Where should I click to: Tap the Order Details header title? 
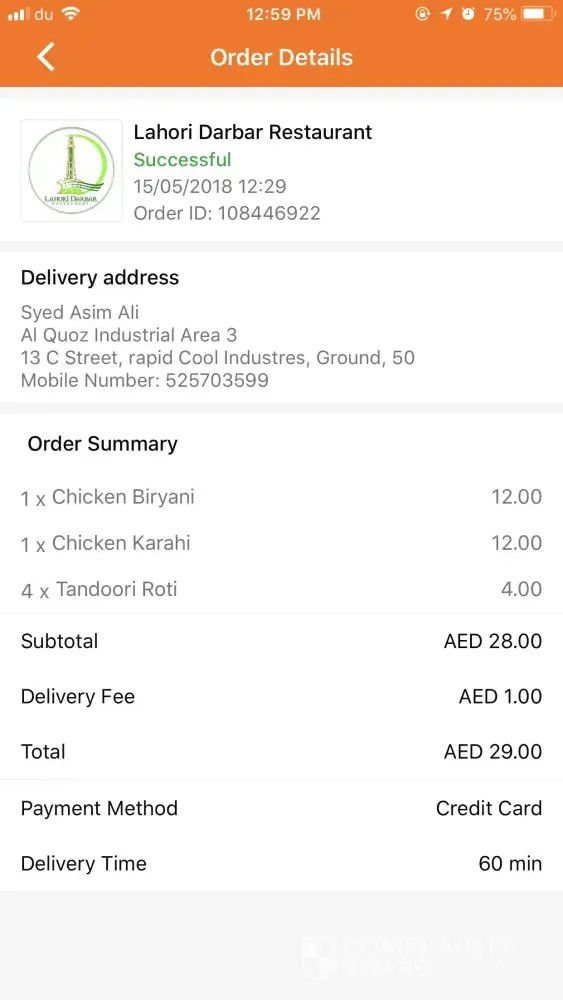click(x=281, y=57)
